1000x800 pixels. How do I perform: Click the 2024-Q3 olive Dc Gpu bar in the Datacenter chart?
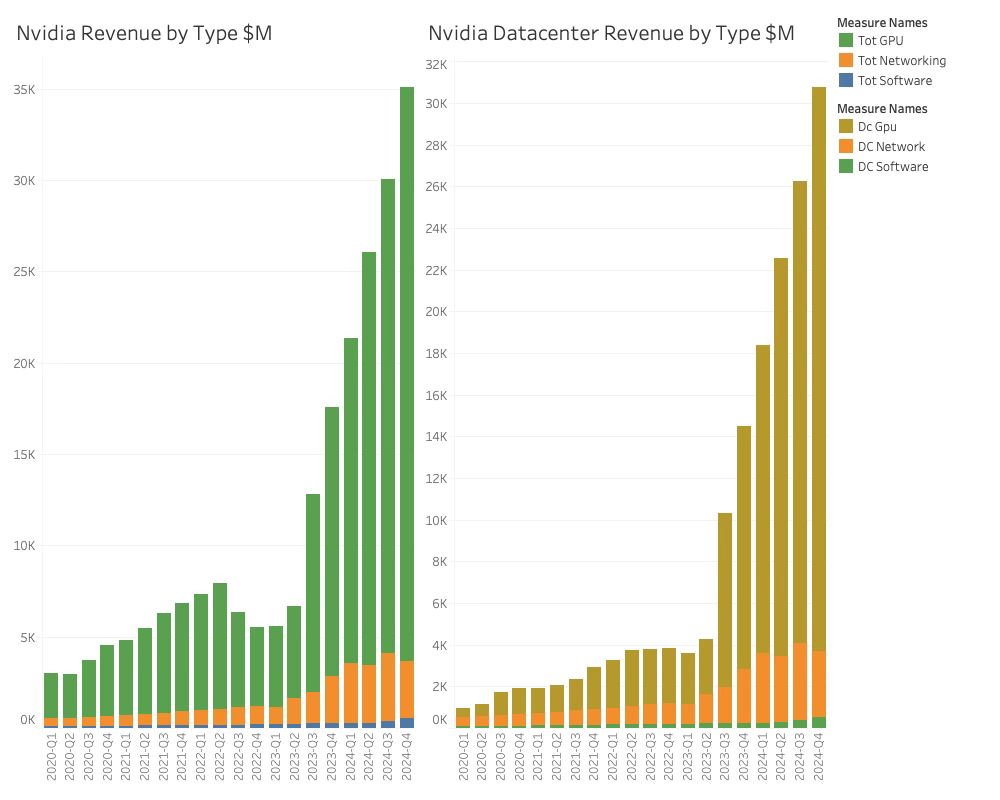coord(800,412)
